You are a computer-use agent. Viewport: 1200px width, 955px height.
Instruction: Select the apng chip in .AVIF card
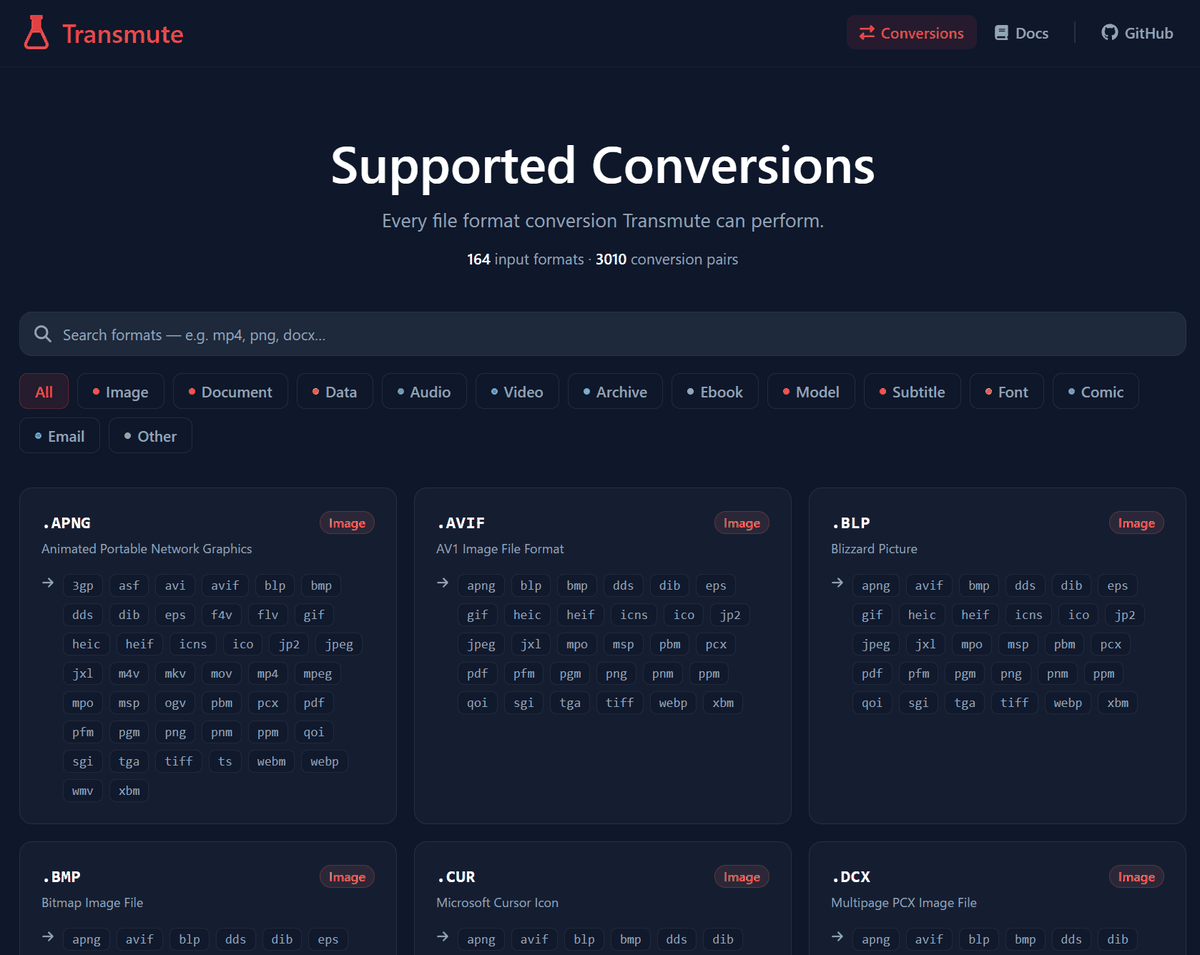481,586
